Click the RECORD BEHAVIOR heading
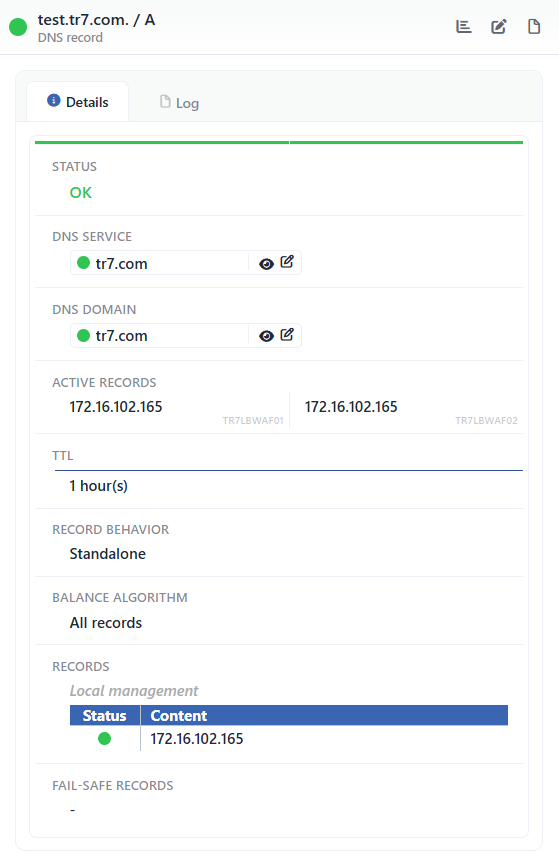This screenshot has height=853, width=559. point(110,529)
